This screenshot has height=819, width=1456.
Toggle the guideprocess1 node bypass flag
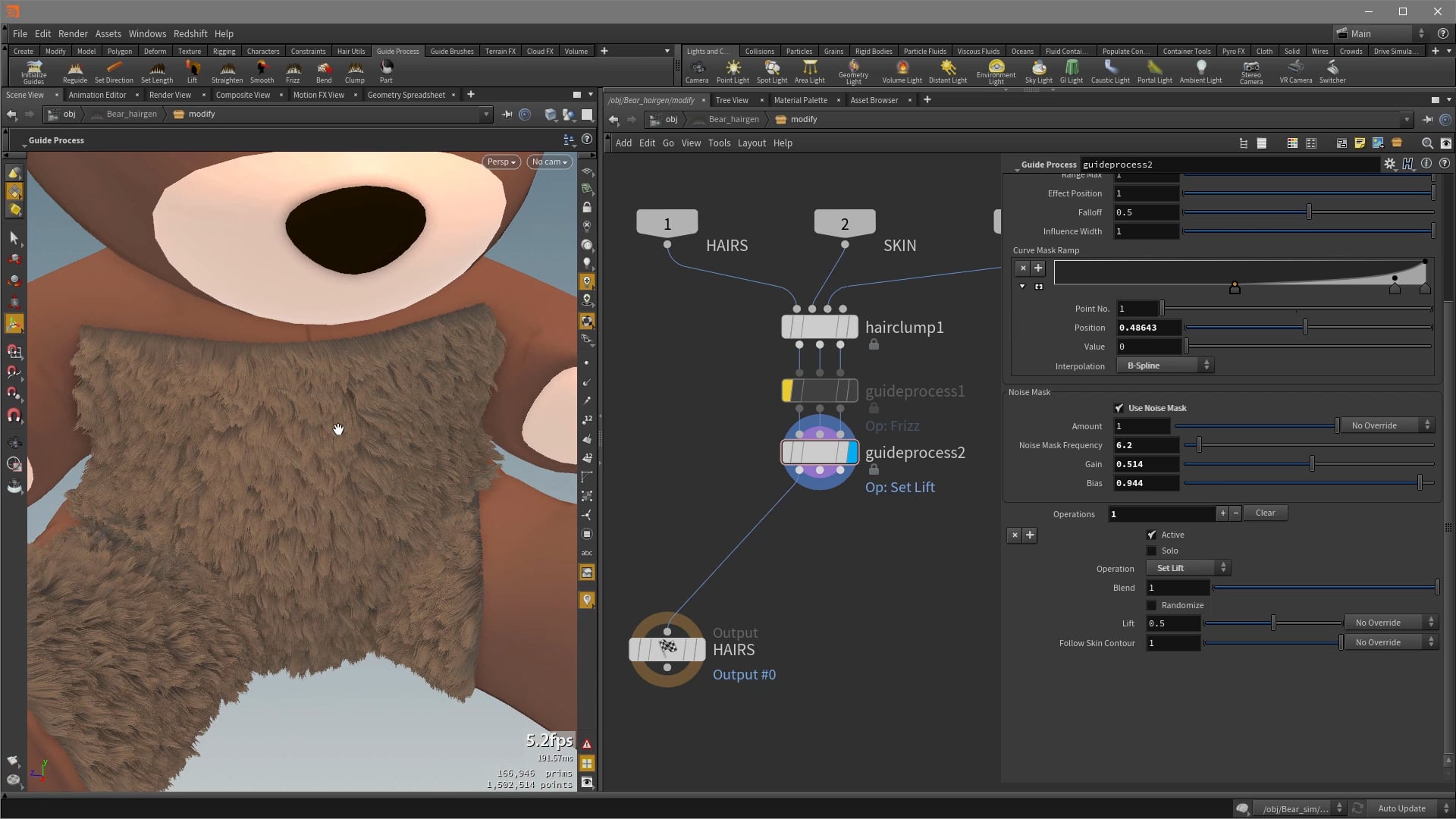[x=787, y=391]
